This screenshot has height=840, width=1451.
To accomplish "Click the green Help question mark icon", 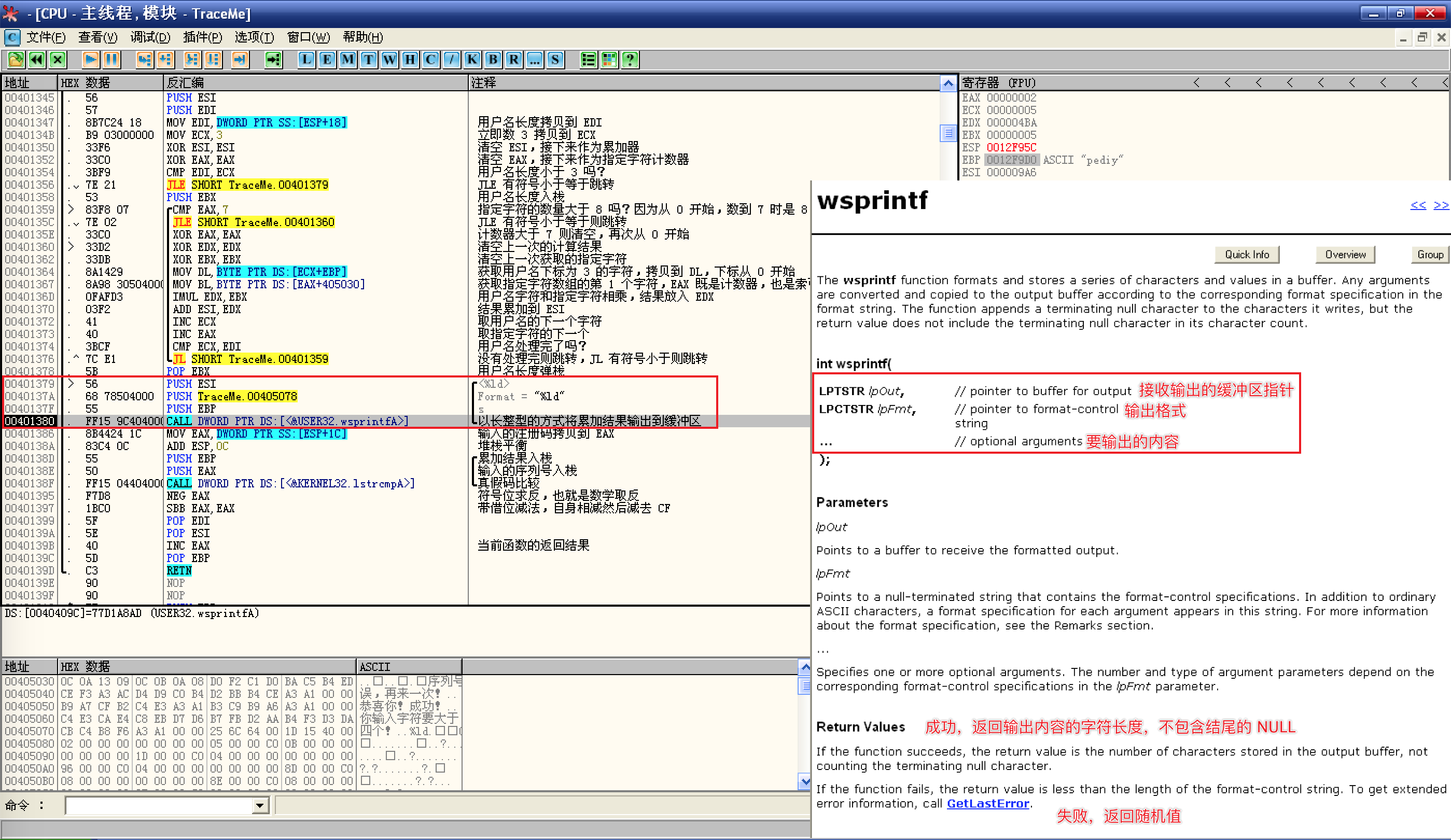I will click(x=630, y=59).
